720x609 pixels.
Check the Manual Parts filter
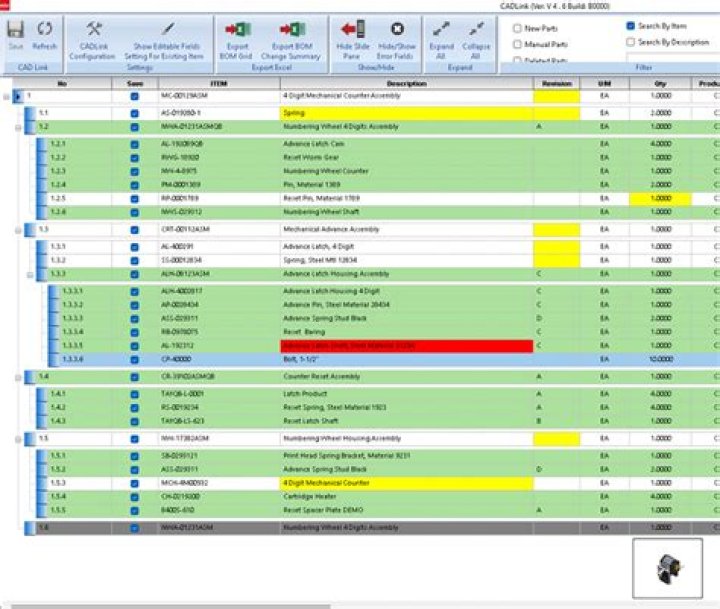coord(517,45)
